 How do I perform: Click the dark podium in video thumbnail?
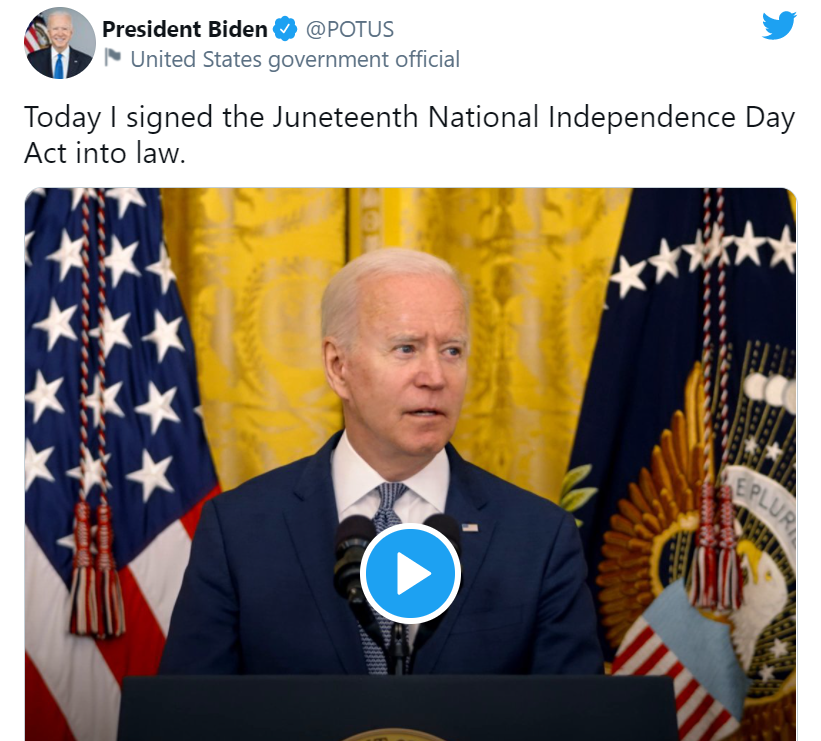[398, 708]
